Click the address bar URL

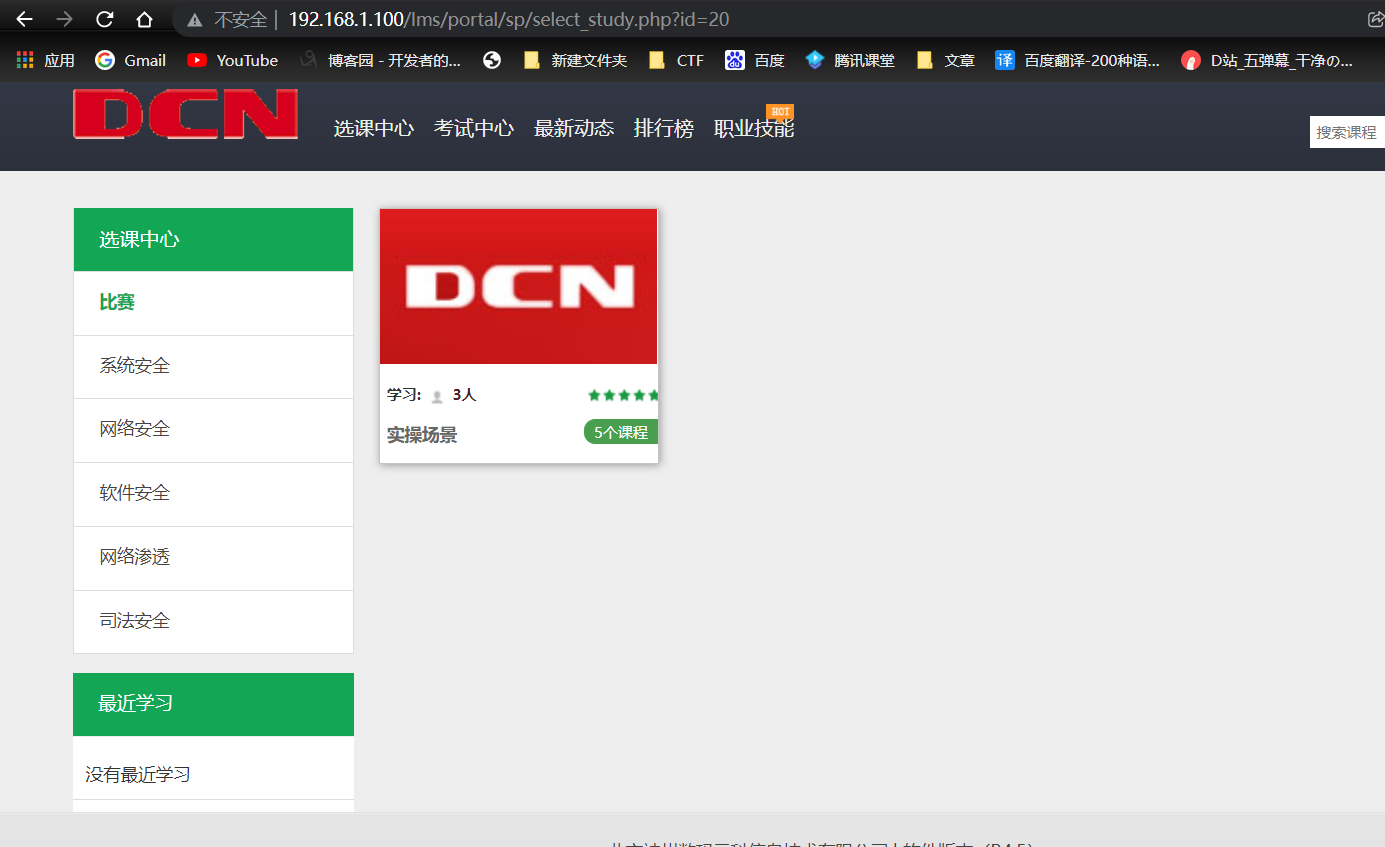point(508,19)
